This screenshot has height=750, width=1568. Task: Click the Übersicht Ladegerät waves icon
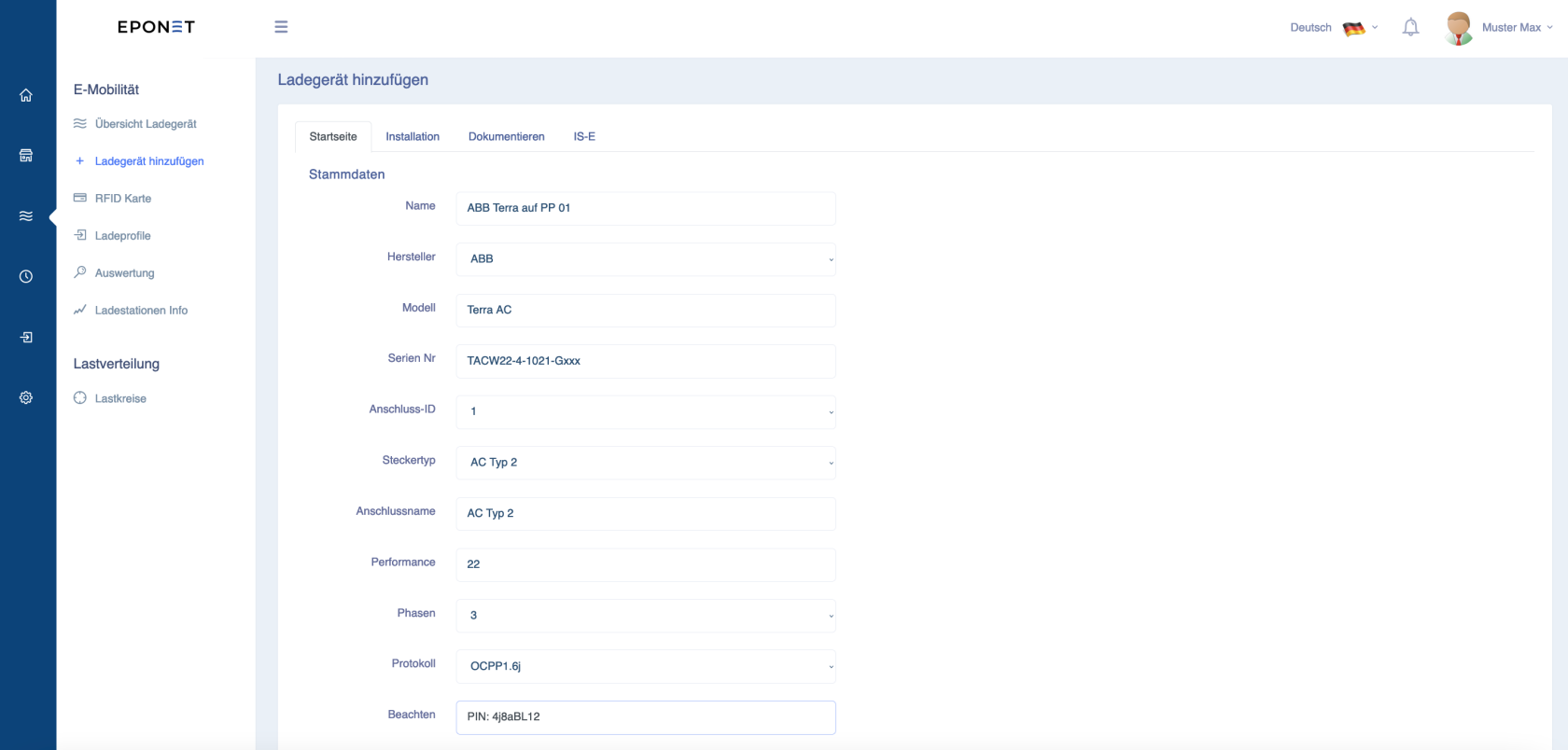80,123
